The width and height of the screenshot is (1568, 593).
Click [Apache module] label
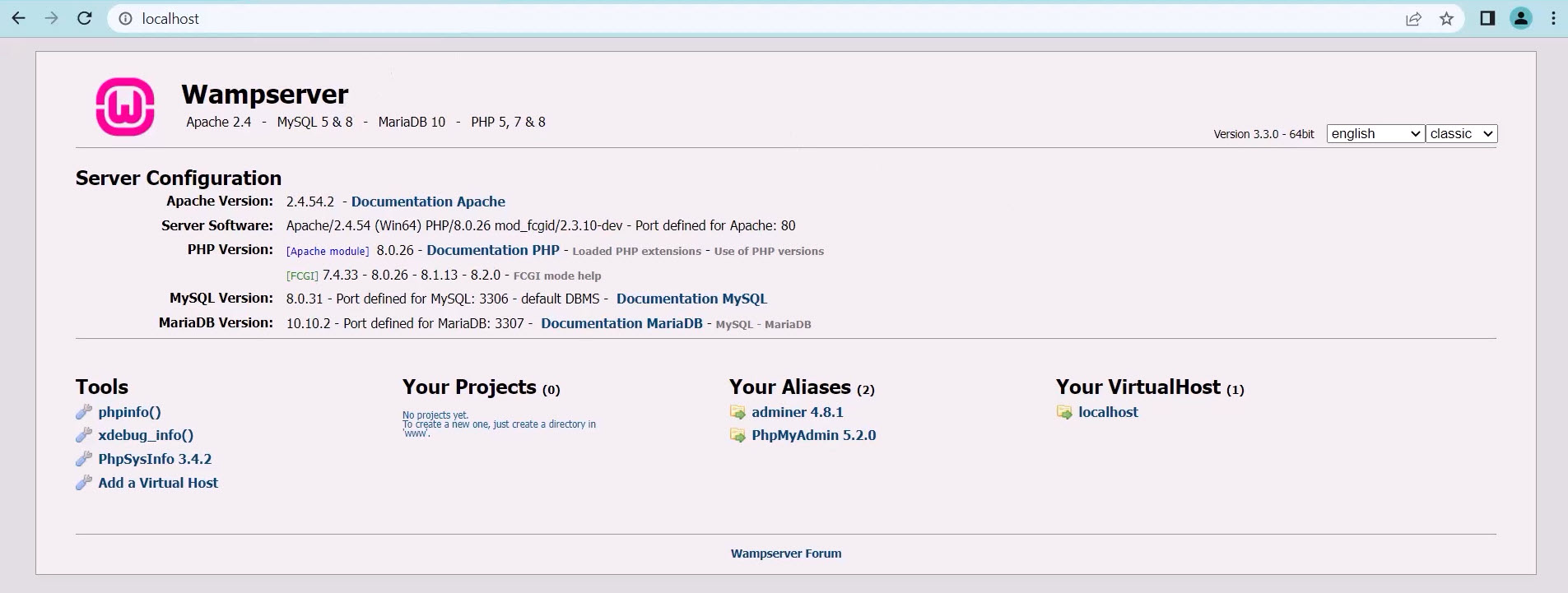coord(328,252)
